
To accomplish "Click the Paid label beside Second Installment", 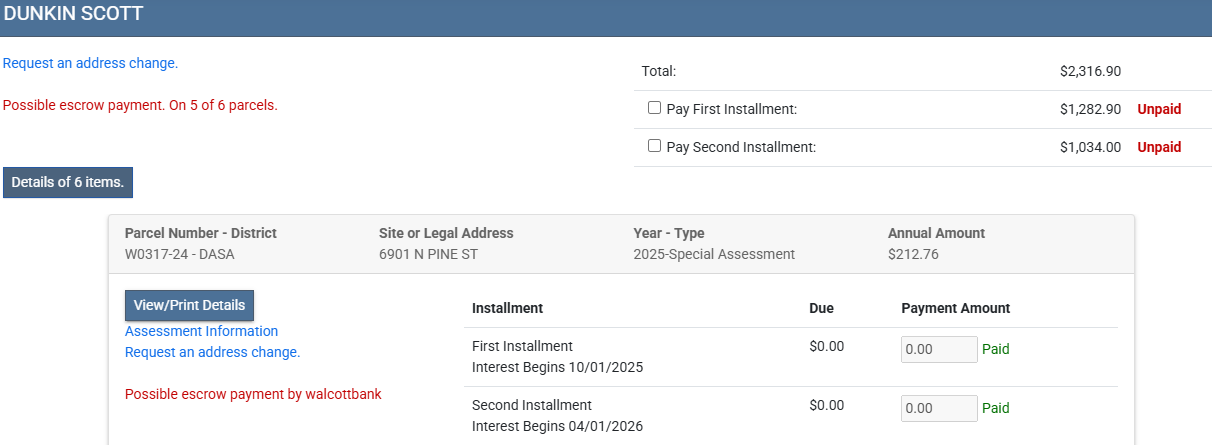I will click(995, 408).
